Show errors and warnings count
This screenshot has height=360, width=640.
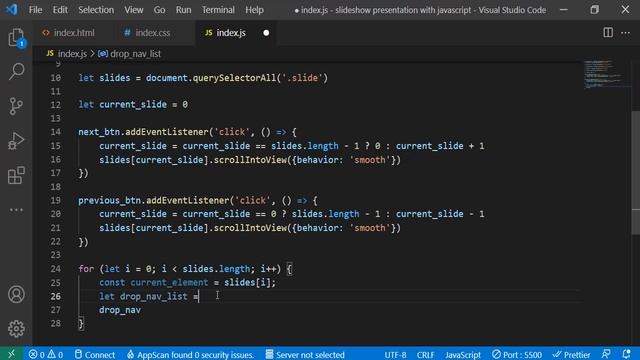coord(46,354)
